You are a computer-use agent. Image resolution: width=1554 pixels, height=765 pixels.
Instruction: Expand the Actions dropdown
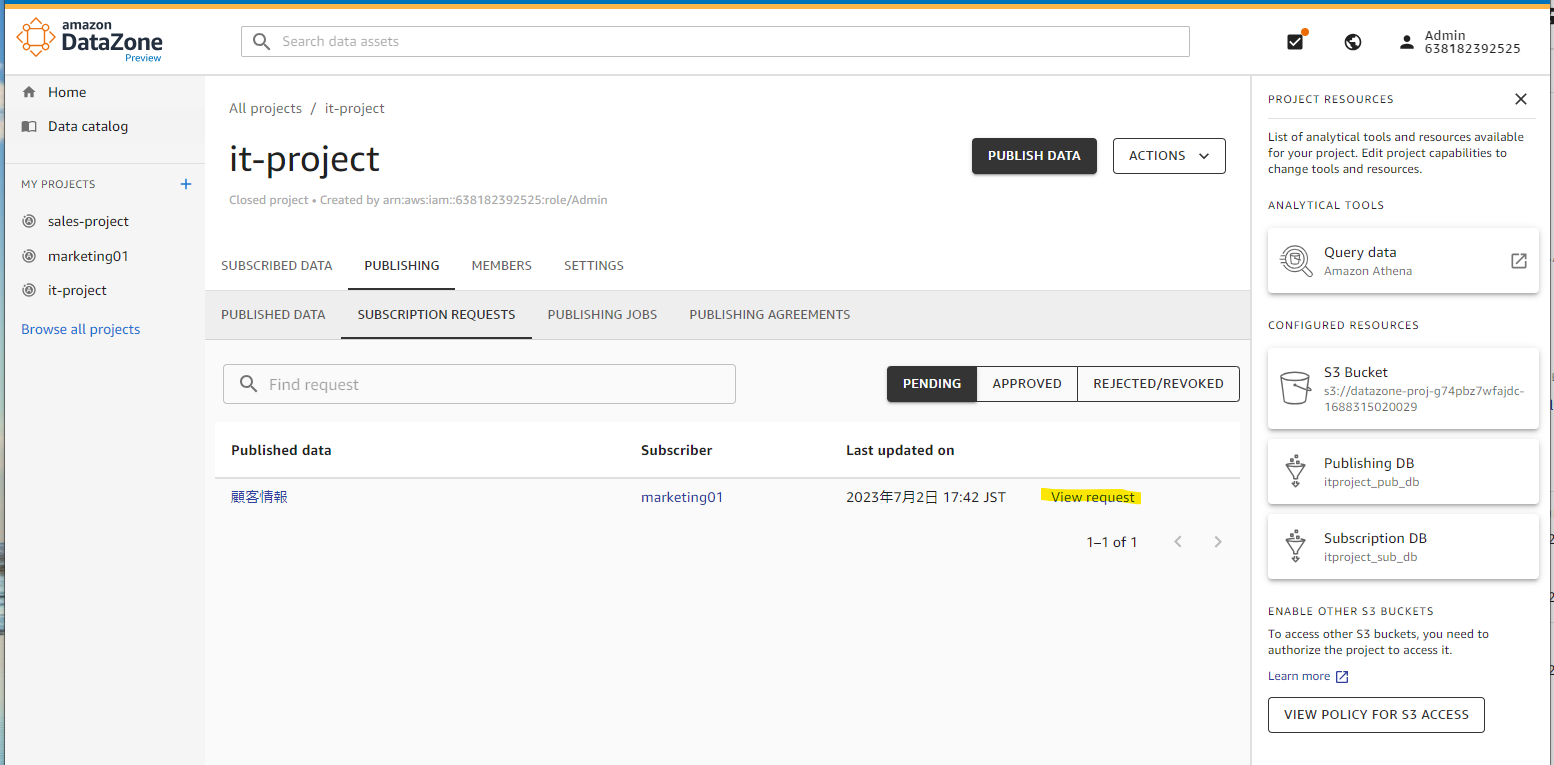[x=1169, y=156]
